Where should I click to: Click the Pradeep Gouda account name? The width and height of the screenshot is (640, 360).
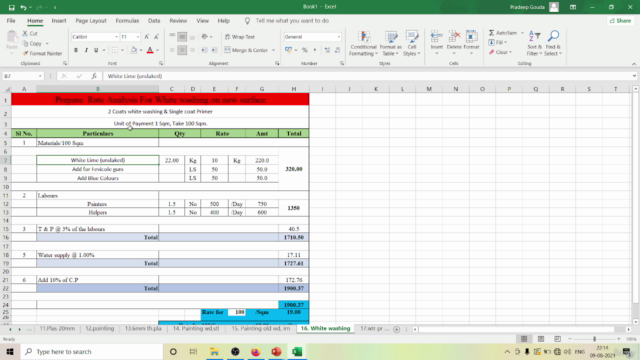click(527, 7)
